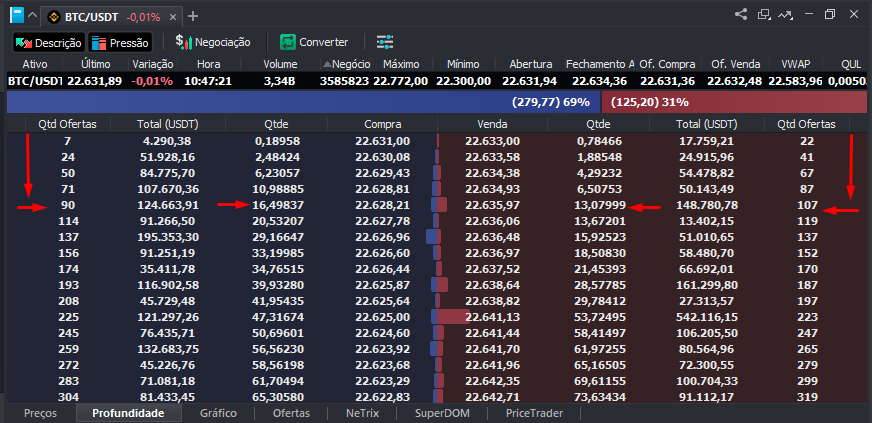Click the detach window icon
Screen dimensions: 872x423
click(x=765, y=14)
